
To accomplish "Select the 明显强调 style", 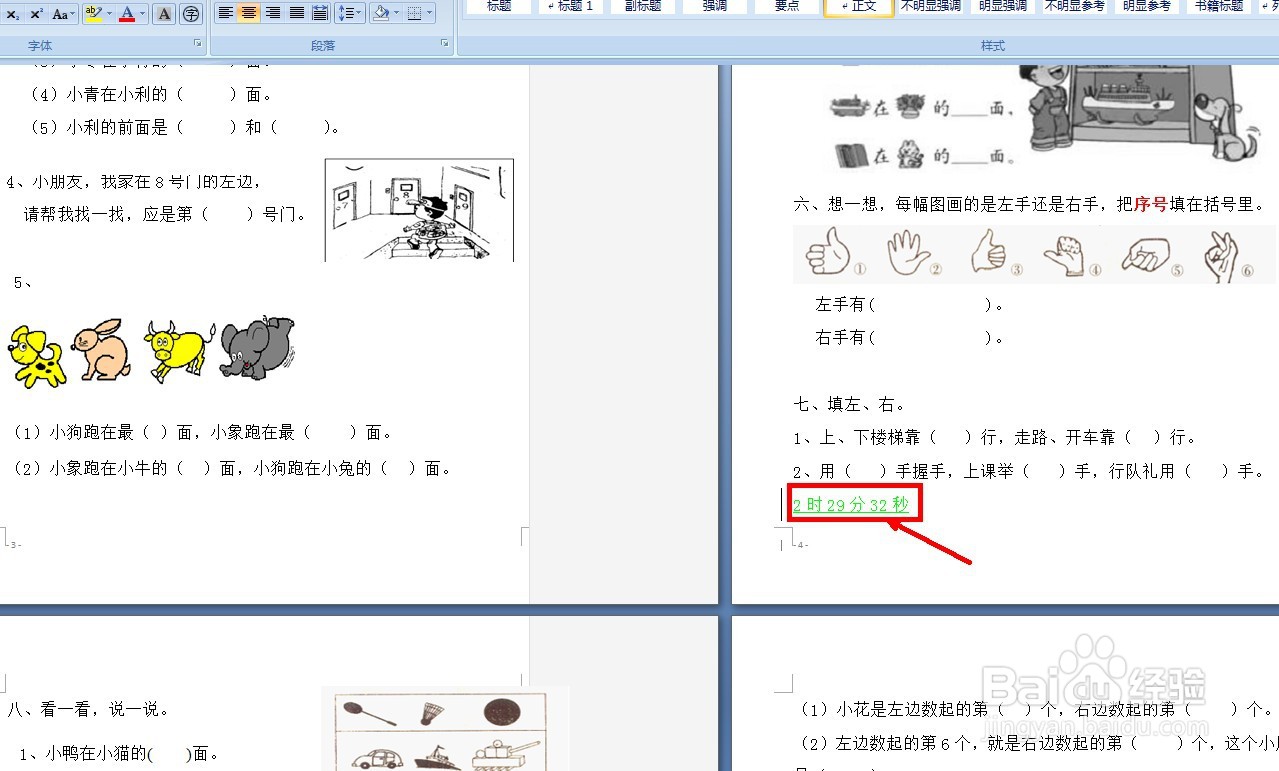I will [x=1004, y=6].
